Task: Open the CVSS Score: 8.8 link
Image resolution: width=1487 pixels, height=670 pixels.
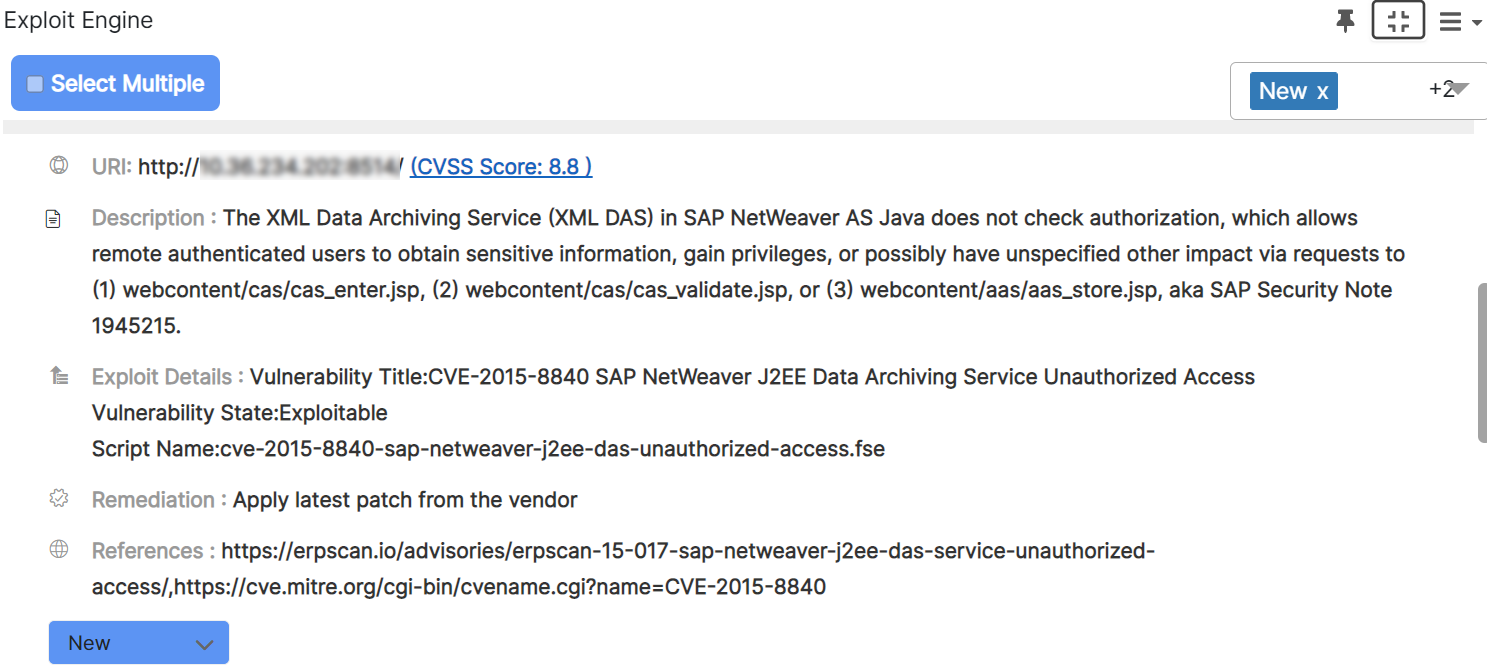Action: point(501,167)
